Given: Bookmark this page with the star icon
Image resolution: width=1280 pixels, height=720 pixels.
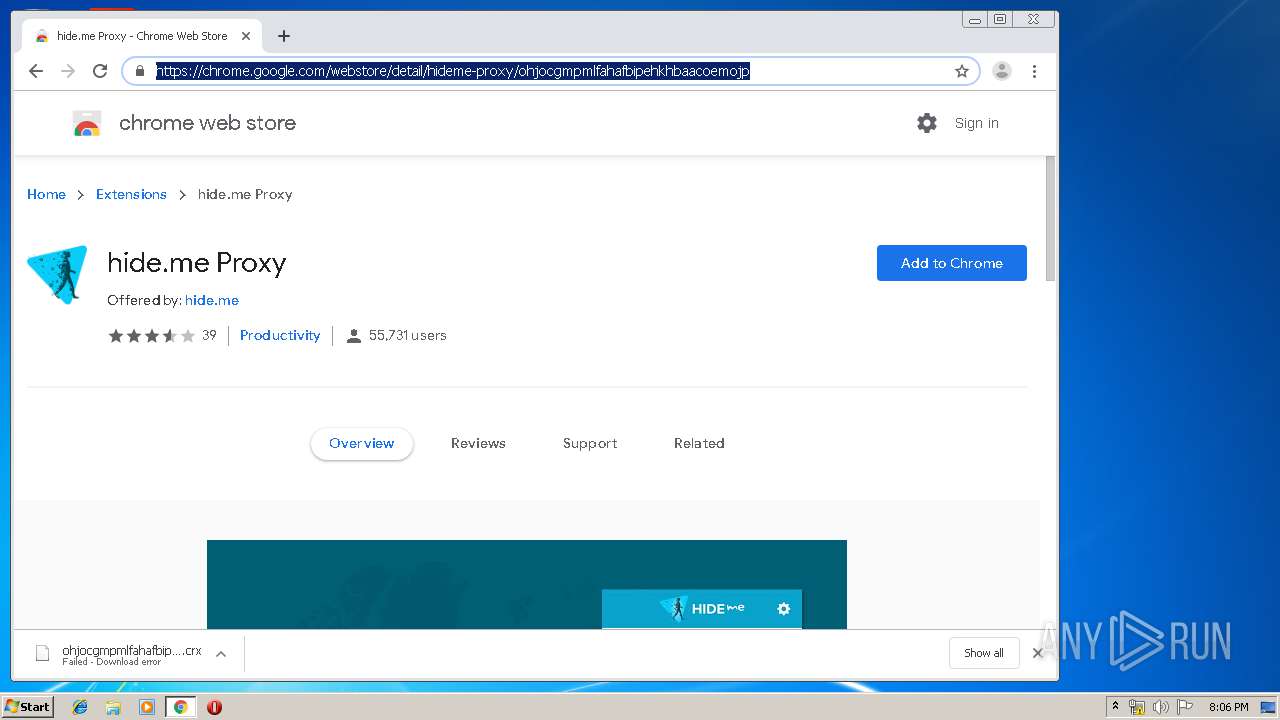Looking at the screenshot, I should tap(962, 71).
